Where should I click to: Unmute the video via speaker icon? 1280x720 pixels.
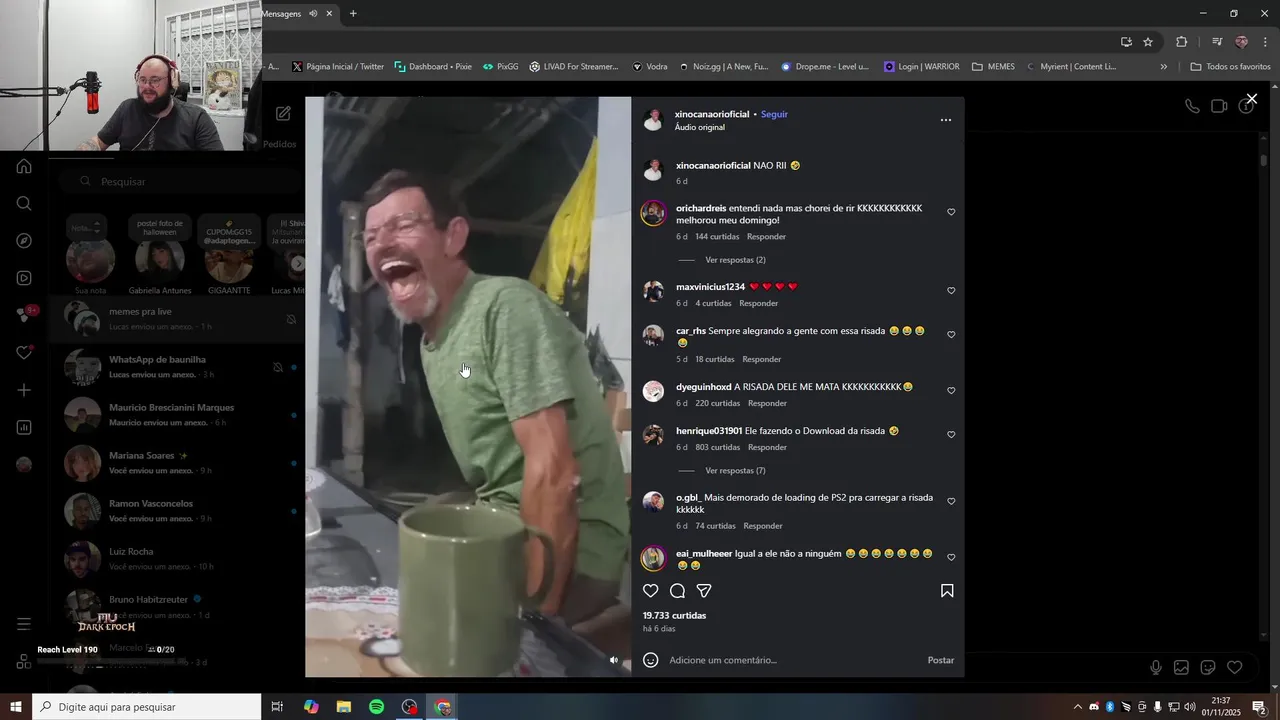(614, 660)
